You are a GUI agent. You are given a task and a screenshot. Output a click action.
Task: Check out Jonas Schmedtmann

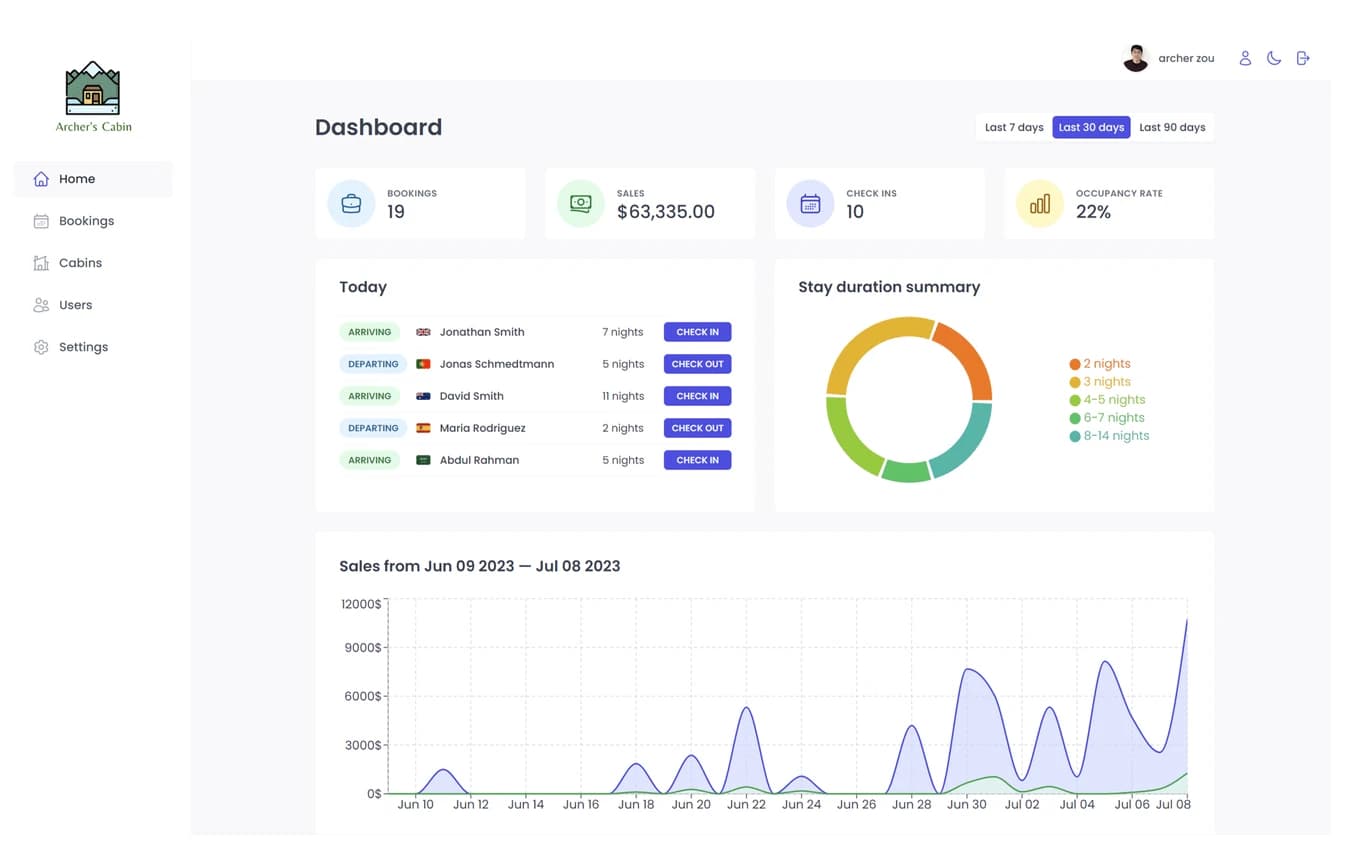(x=697, y=364)
